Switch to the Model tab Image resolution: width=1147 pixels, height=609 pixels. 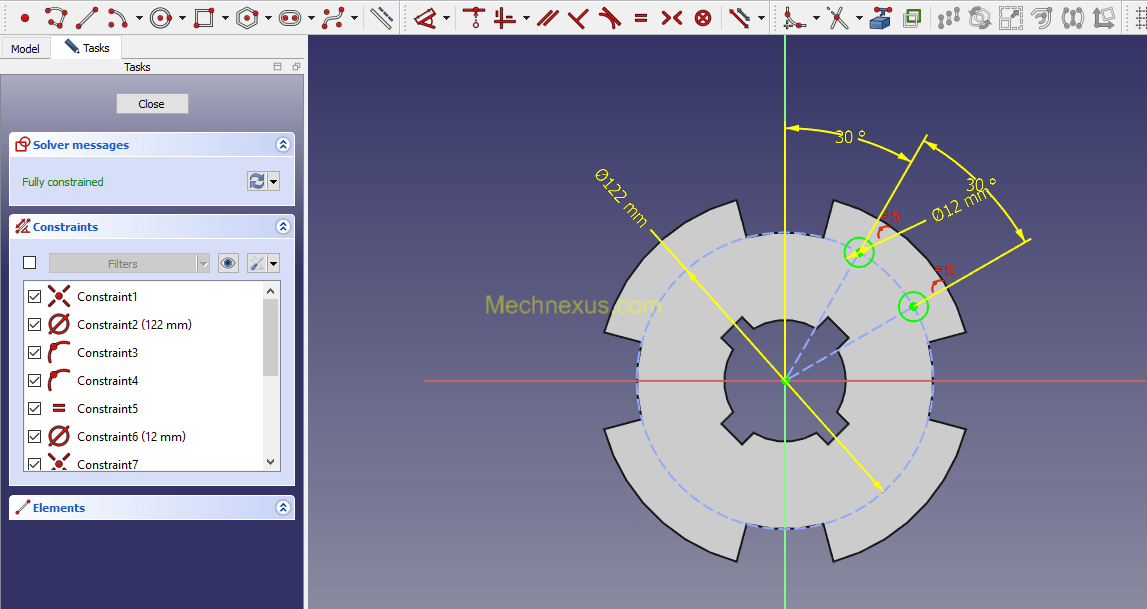(x=25, y=48)
